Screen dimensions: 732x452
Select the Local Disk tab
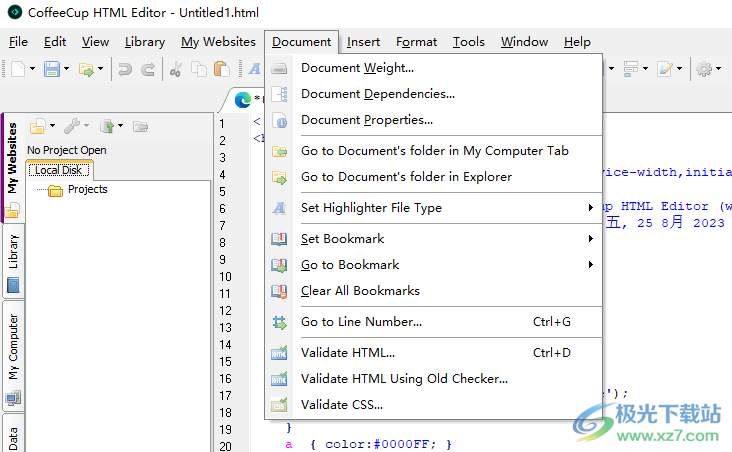tap(59, 170)
